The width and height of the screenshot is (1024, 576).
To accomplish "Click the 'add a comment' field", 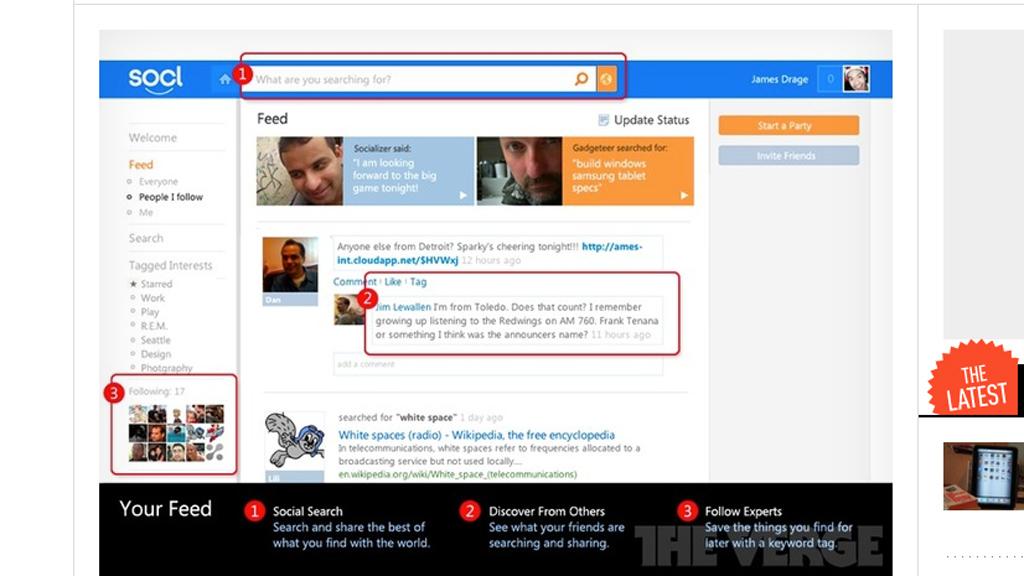I will click(497, 364).
